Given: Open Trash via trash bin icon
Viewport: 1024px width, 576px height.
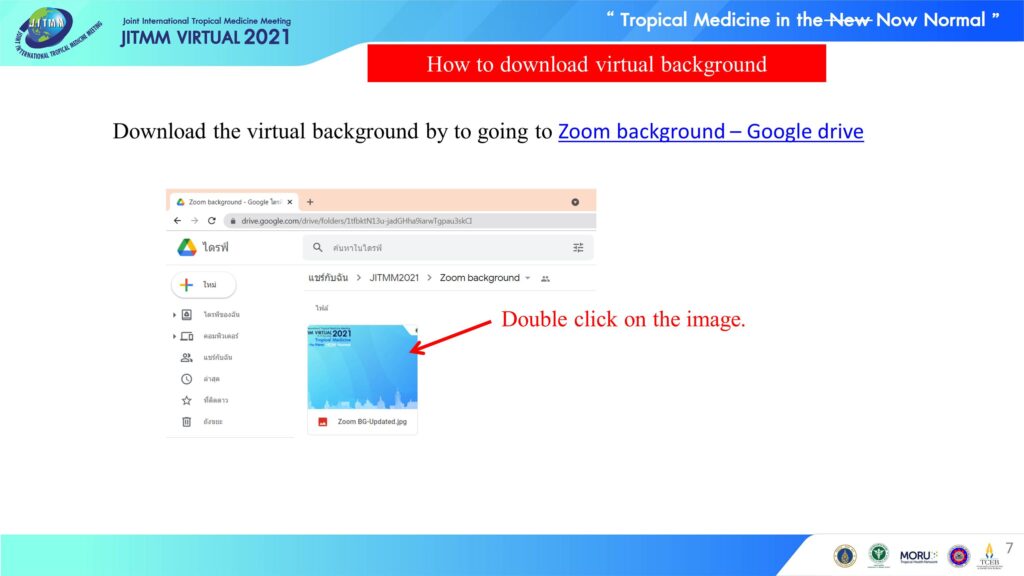Looking at the screenshot, I should [186, 421].
